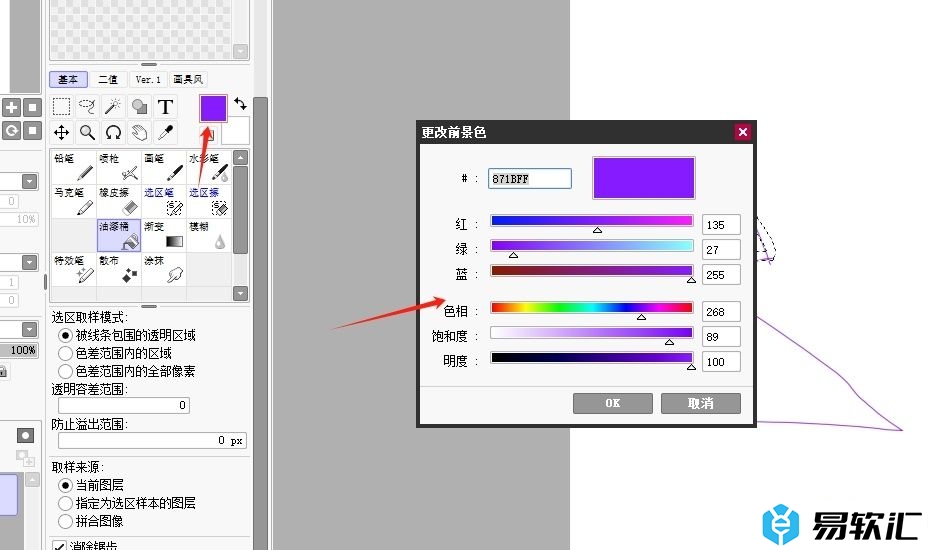Swap foreground and background colors
928x550 pixels.
[240, 104]
